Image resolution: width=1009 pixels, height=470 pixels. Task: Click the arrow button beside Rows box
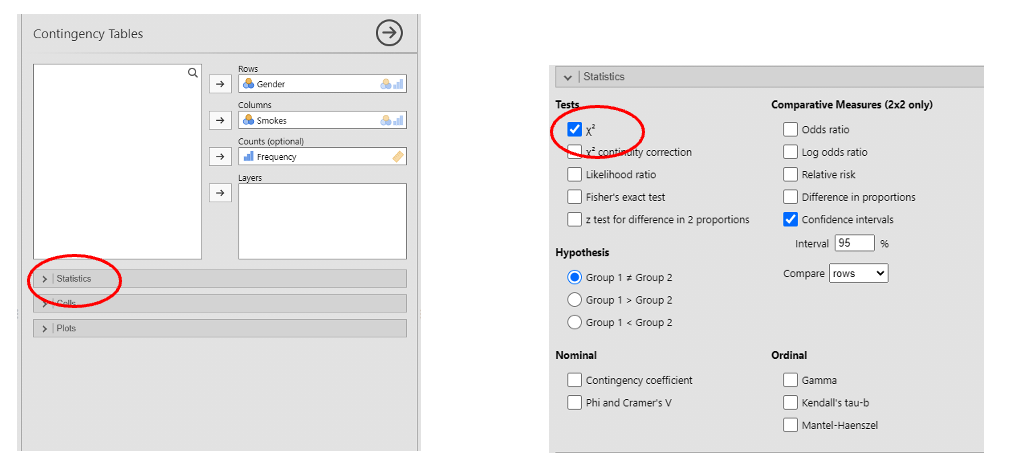tap(220, 84)
